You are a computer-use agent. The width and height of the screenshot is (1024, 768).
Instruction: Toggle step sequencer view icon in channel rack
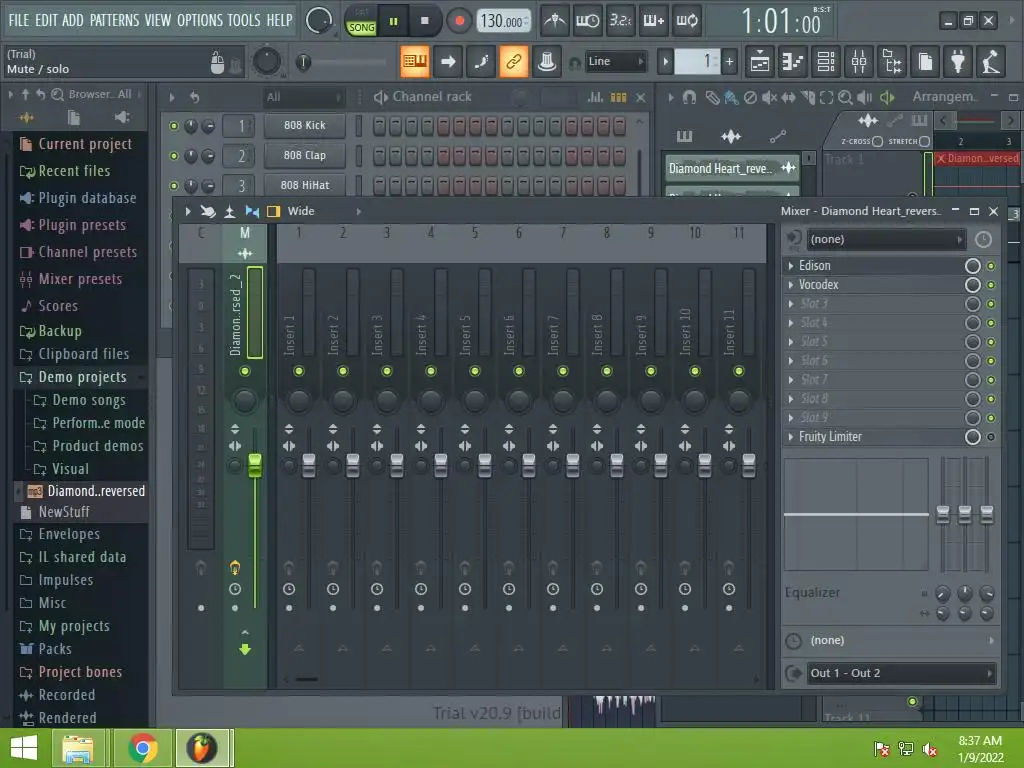click(x=618, y=97)
